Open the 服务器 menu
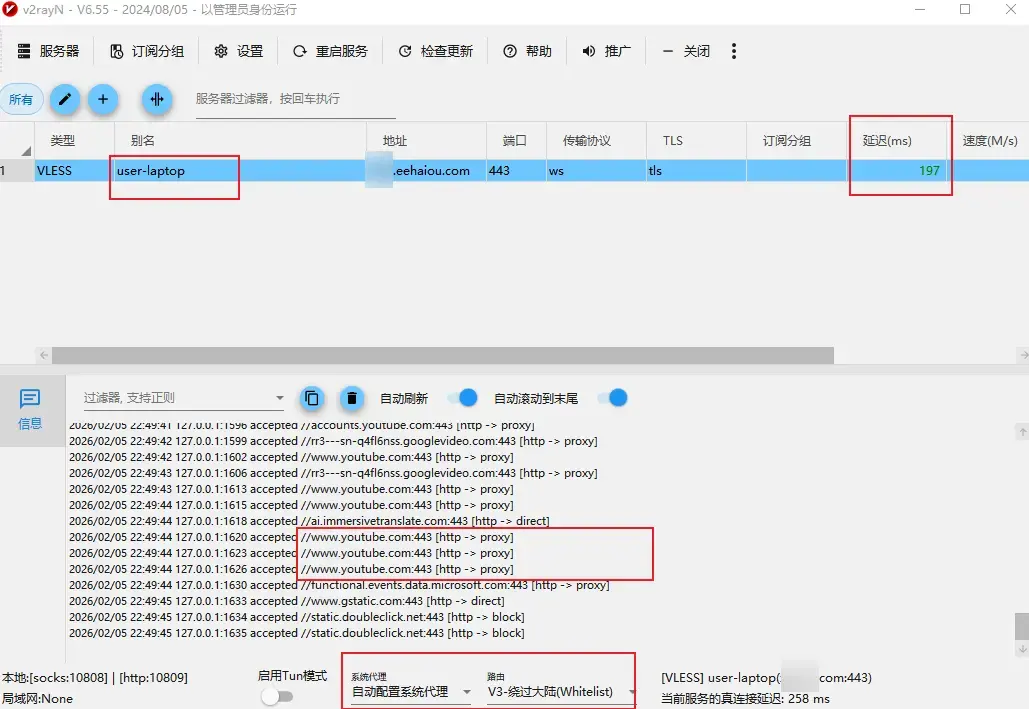 tap(48, 51)
